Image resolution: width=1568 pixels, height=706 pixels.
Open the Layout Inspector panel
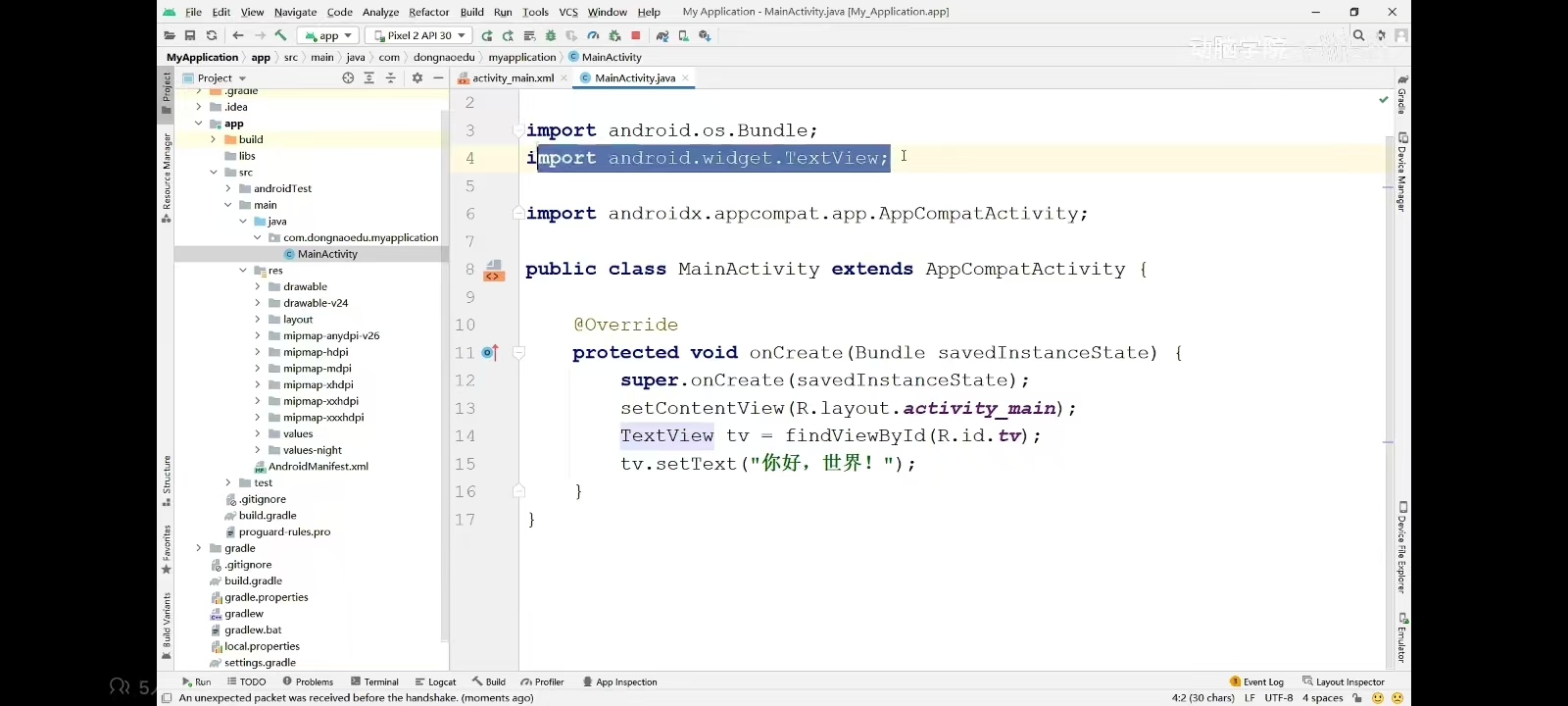tap(1344, 681)
